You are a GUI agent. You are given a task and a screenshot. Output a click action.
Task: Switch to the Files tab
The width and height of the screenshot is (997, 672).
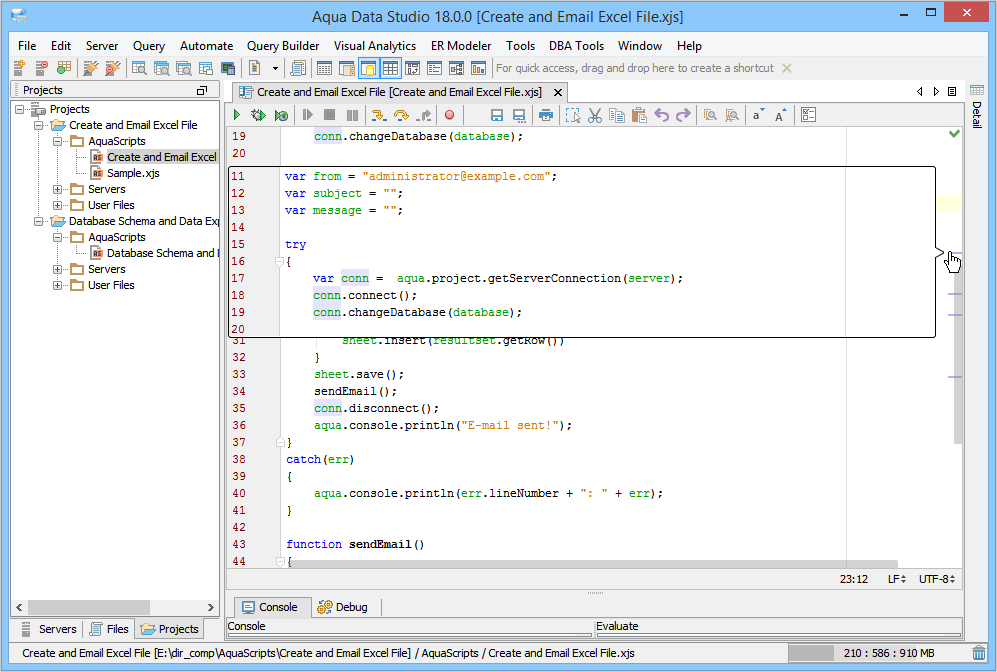coord(109,629)
